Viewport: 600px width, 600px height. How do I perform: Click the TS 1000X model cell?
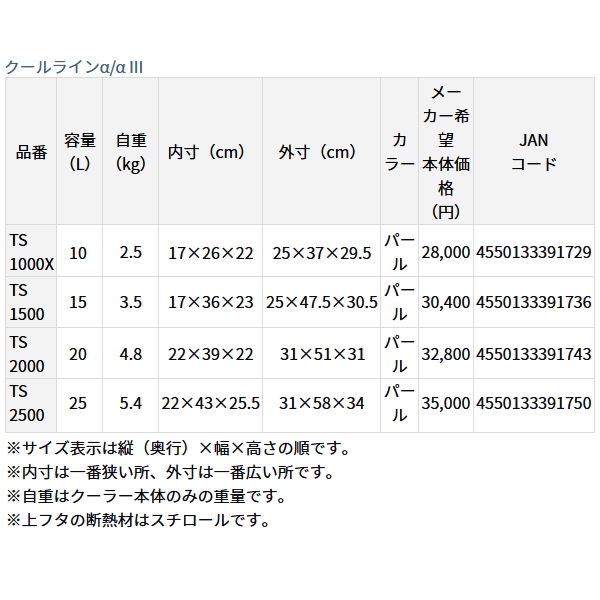click(31, 252)
